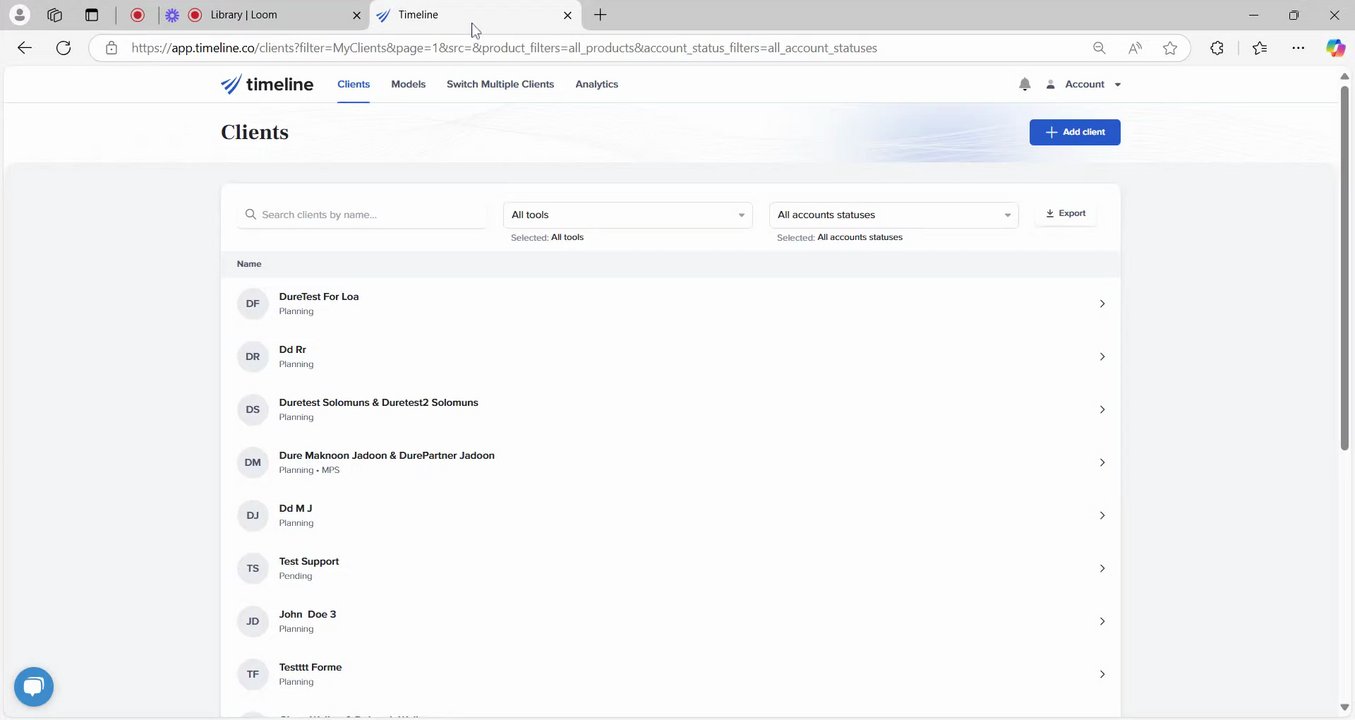Click the TS avatar for Test Support

tap(253, 568)
